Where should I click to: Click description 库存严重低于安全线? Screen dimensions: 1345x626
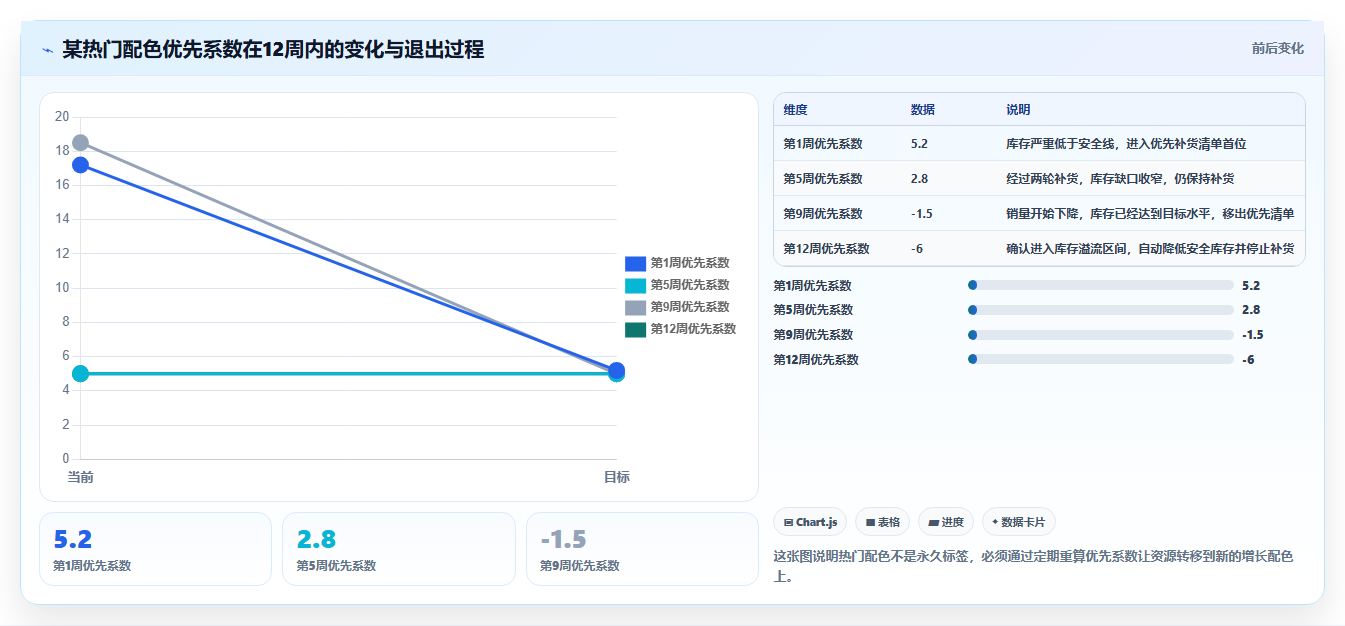click(x=1126, y=144)
